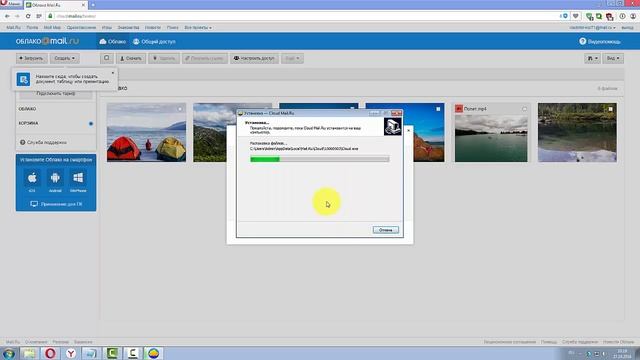Select the forest lake photo checkbox

click(611, 109)
